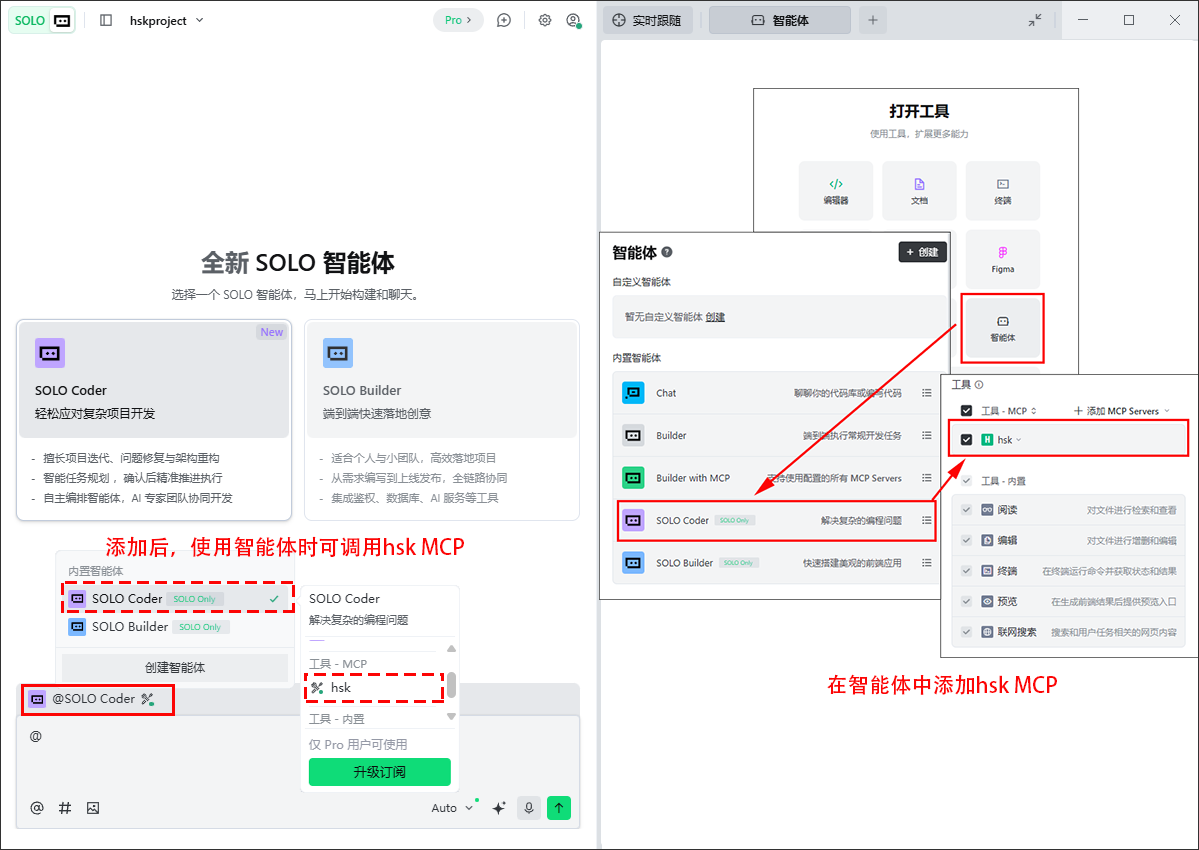Uncheck the hsk MCP tool checkbox
Screen dimensions: 1199x850
pyautogui.click(x=966, y=440)
